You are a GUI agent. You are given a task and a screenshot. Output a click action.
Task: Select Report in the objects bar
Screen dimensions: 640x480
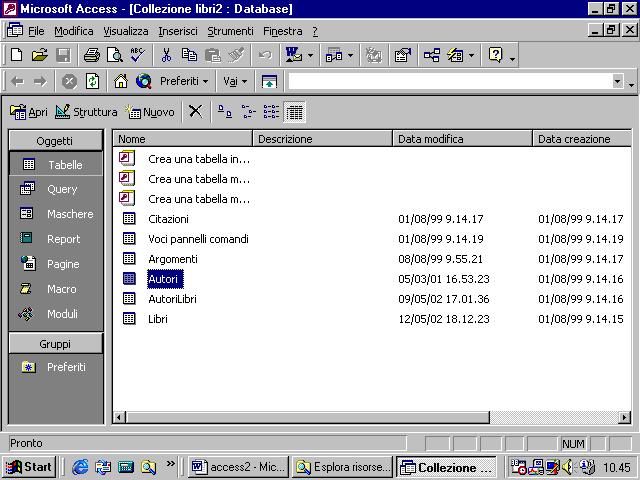click(x=56, y=239)
